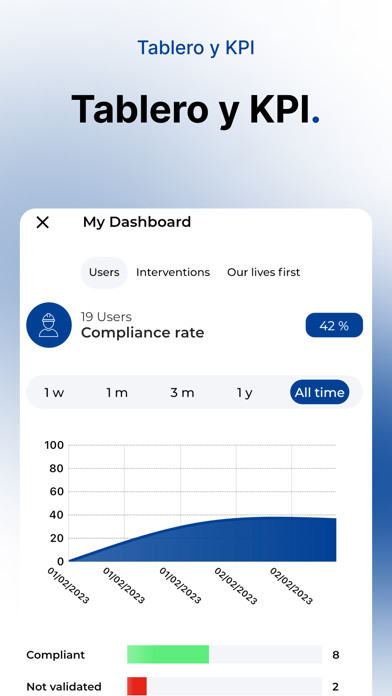Click the Compliance rate heading

pos(143,333)
